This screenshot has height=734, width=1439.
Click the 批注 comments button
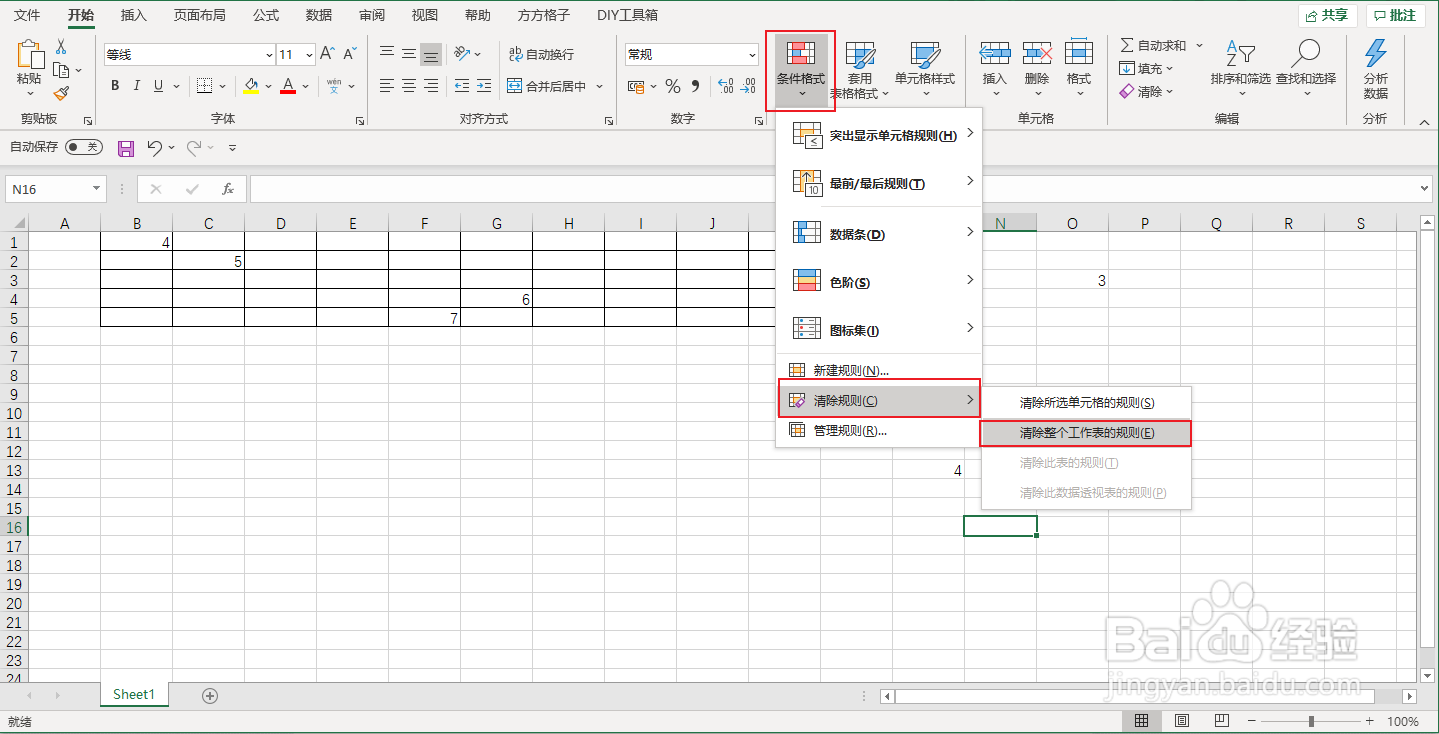1395,14
